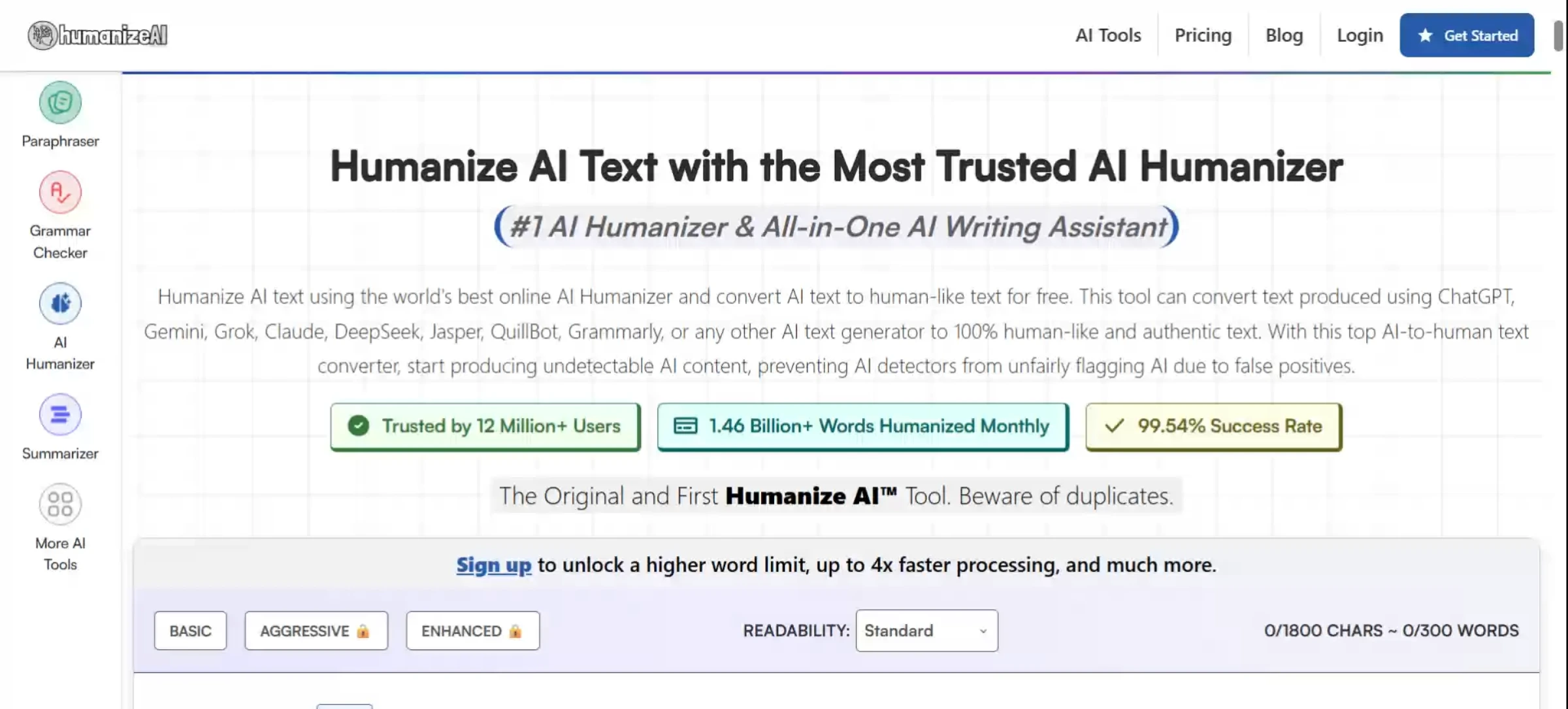Enable the ENHANCED humanization mode
Screen dimensions: 1568x709
[x=472, y=631]
